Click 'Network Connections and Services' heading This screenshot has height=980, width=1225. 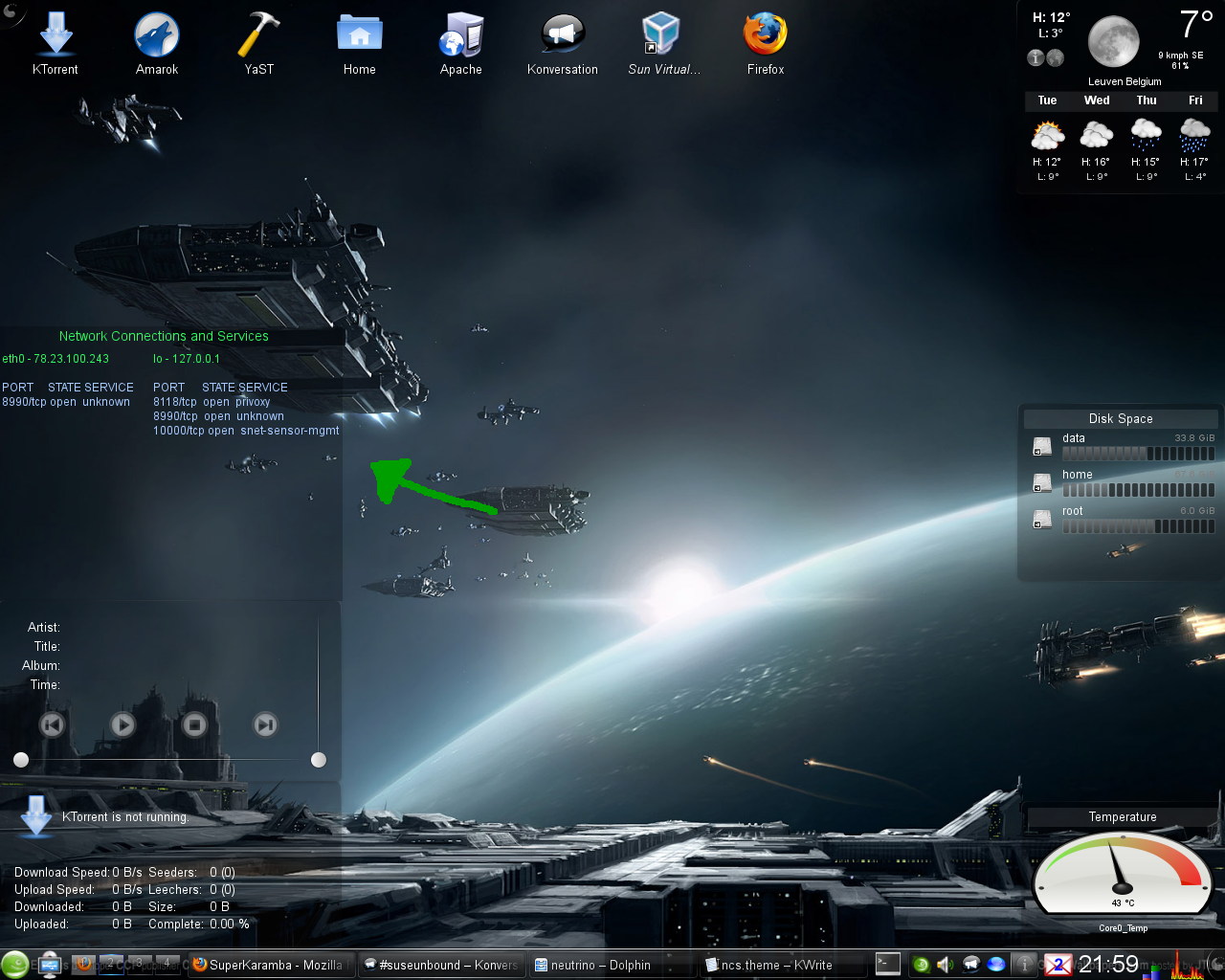tap(164, 336)
